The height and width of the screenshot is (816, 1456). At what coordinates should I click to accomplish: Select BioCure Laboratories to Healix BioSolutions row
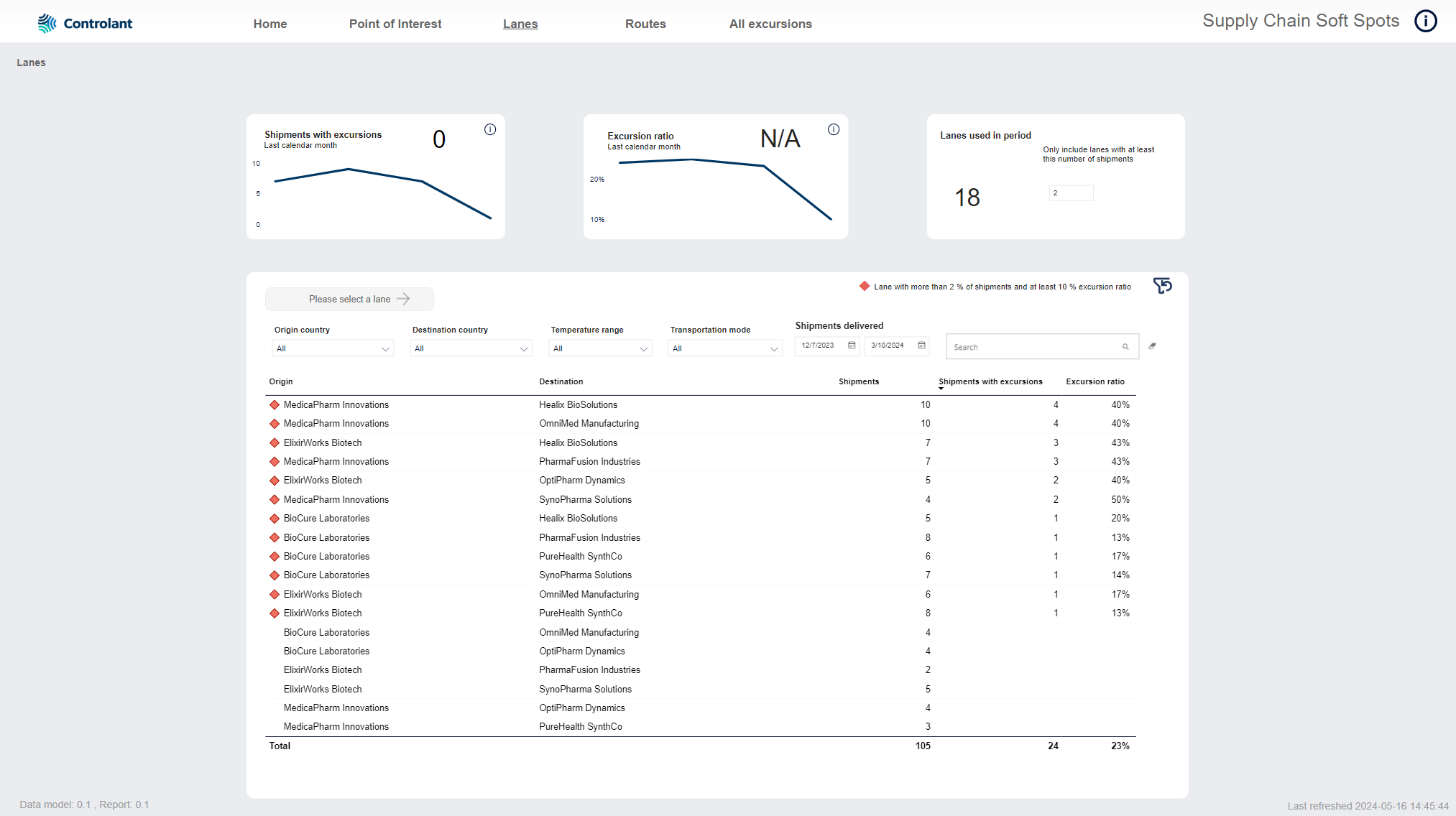(x=701, y=519)
